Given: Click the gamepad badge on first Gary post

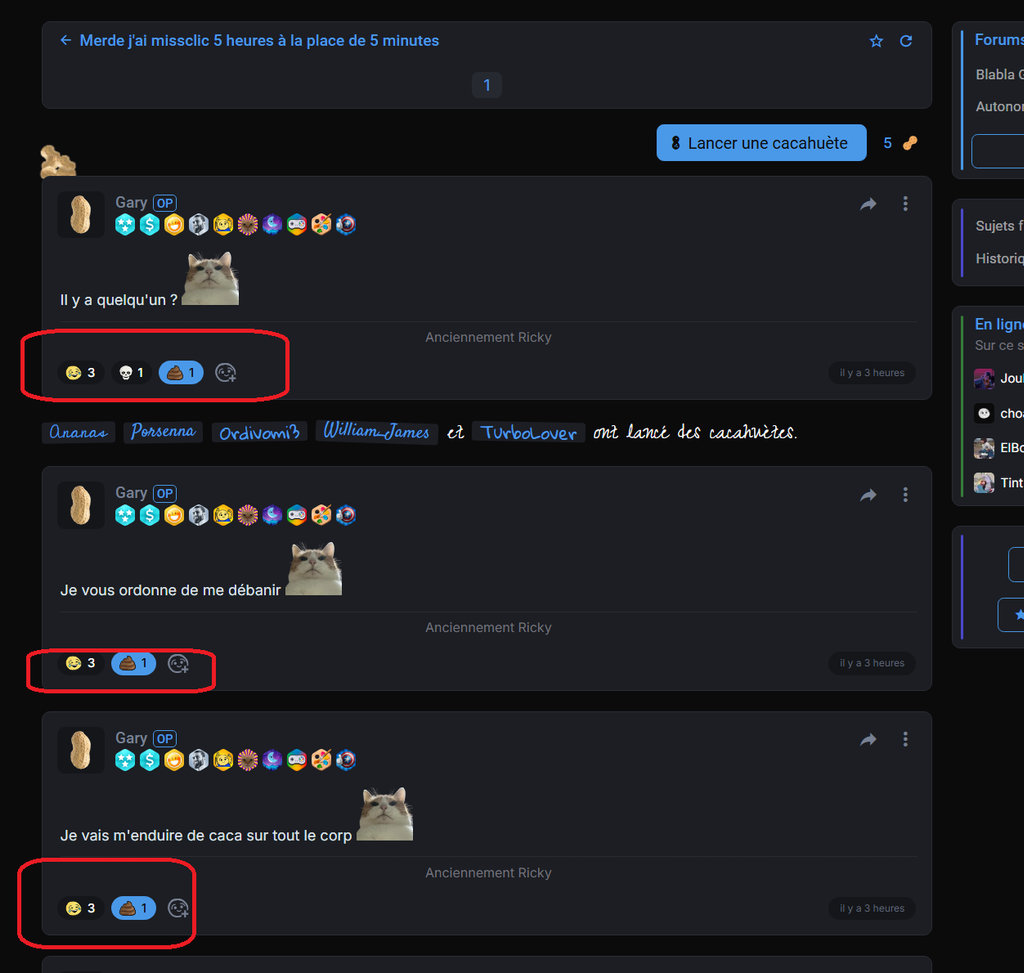Looking at the screenshot, I should tap(296, 225).
